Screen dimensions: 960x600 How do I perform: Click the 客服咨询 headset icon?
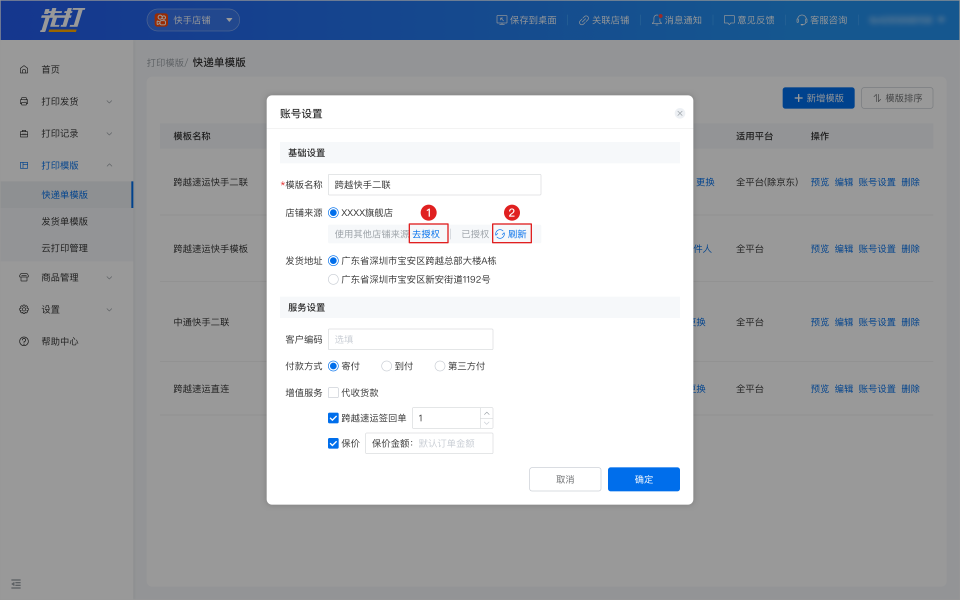(801, 20)
